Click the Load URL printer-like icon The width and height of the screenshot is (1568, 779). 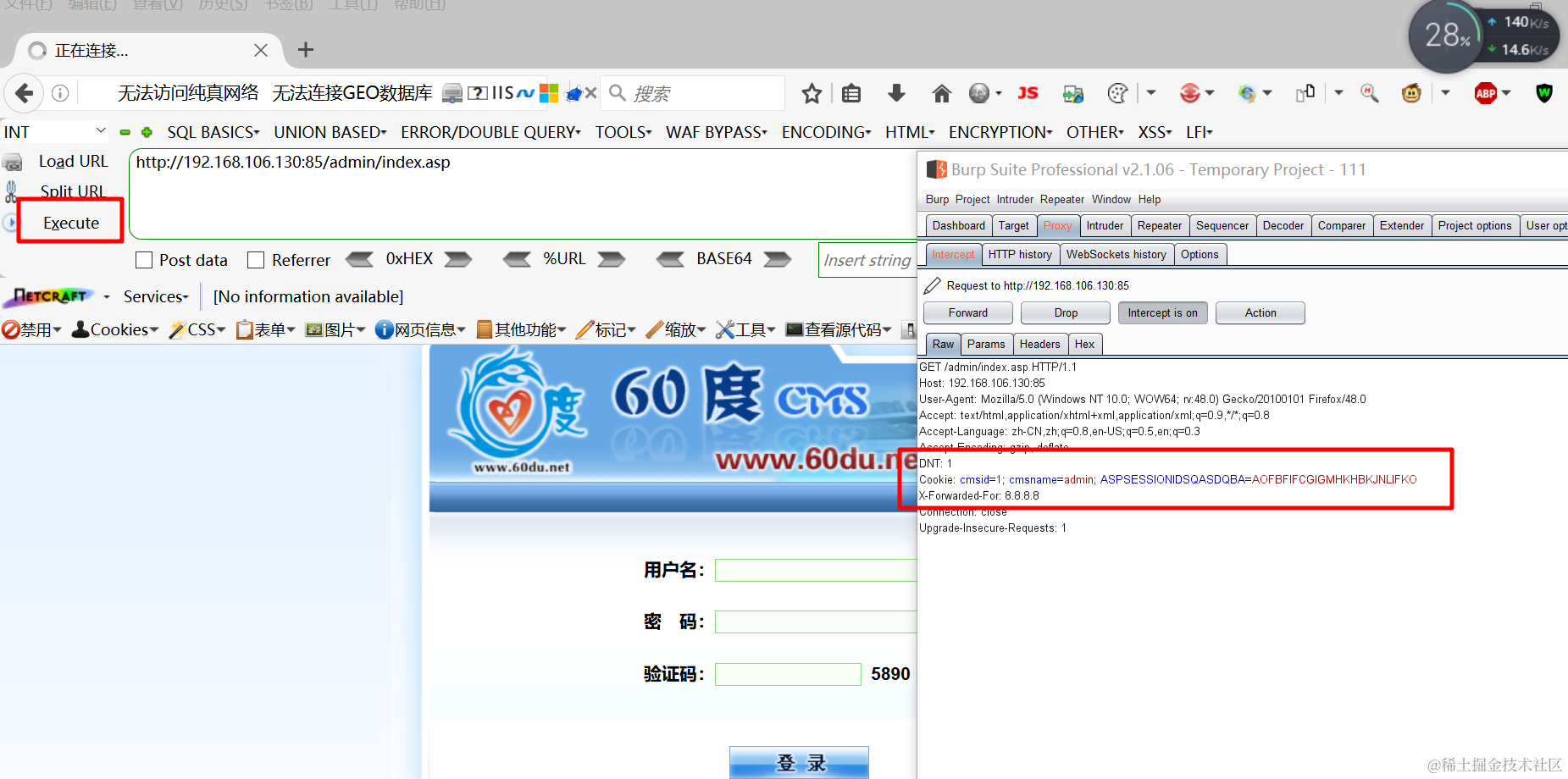(x=13, y=162)
